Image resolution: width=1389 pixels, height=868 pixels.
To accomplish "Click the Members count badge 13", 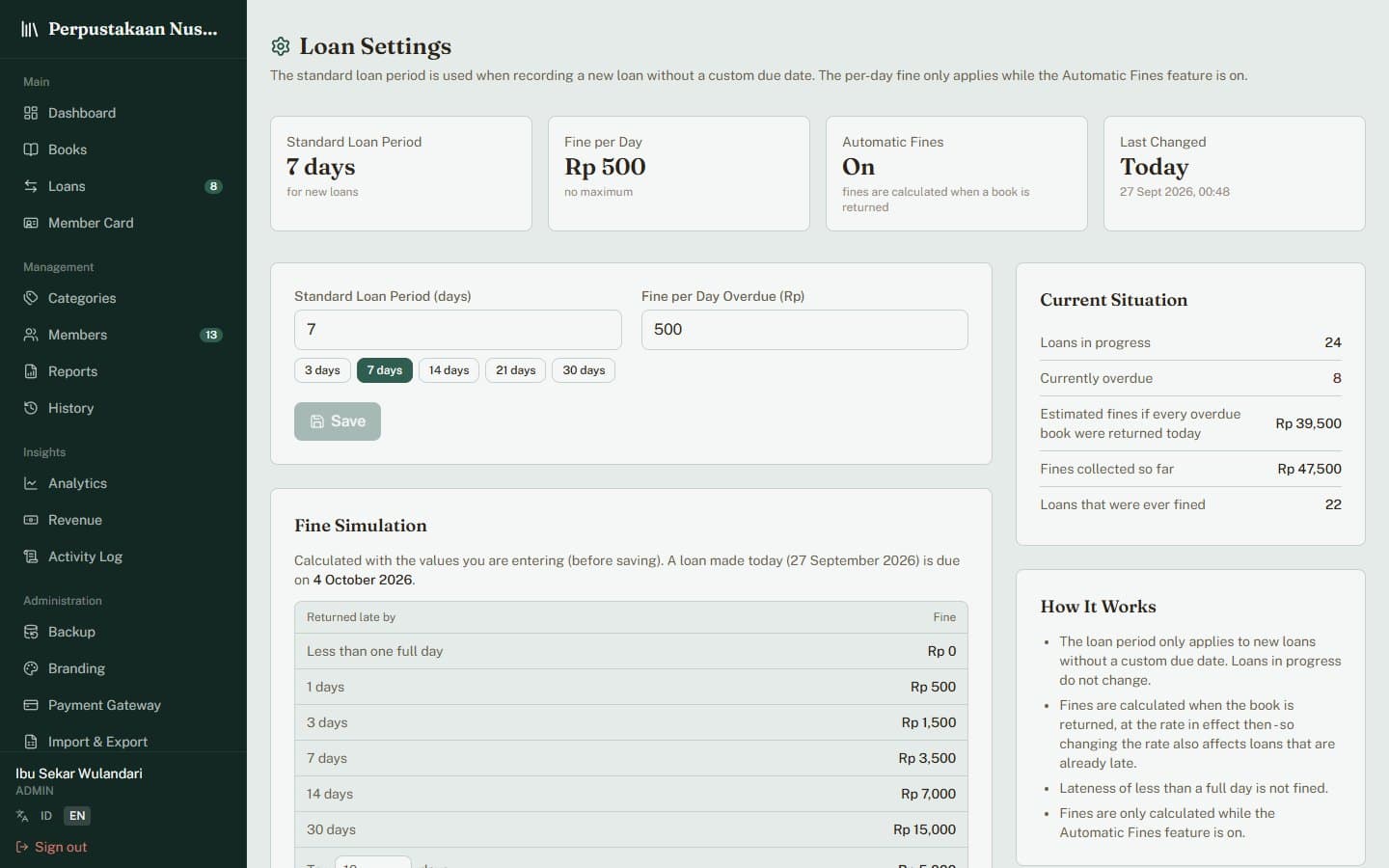I will pos(211,335).
